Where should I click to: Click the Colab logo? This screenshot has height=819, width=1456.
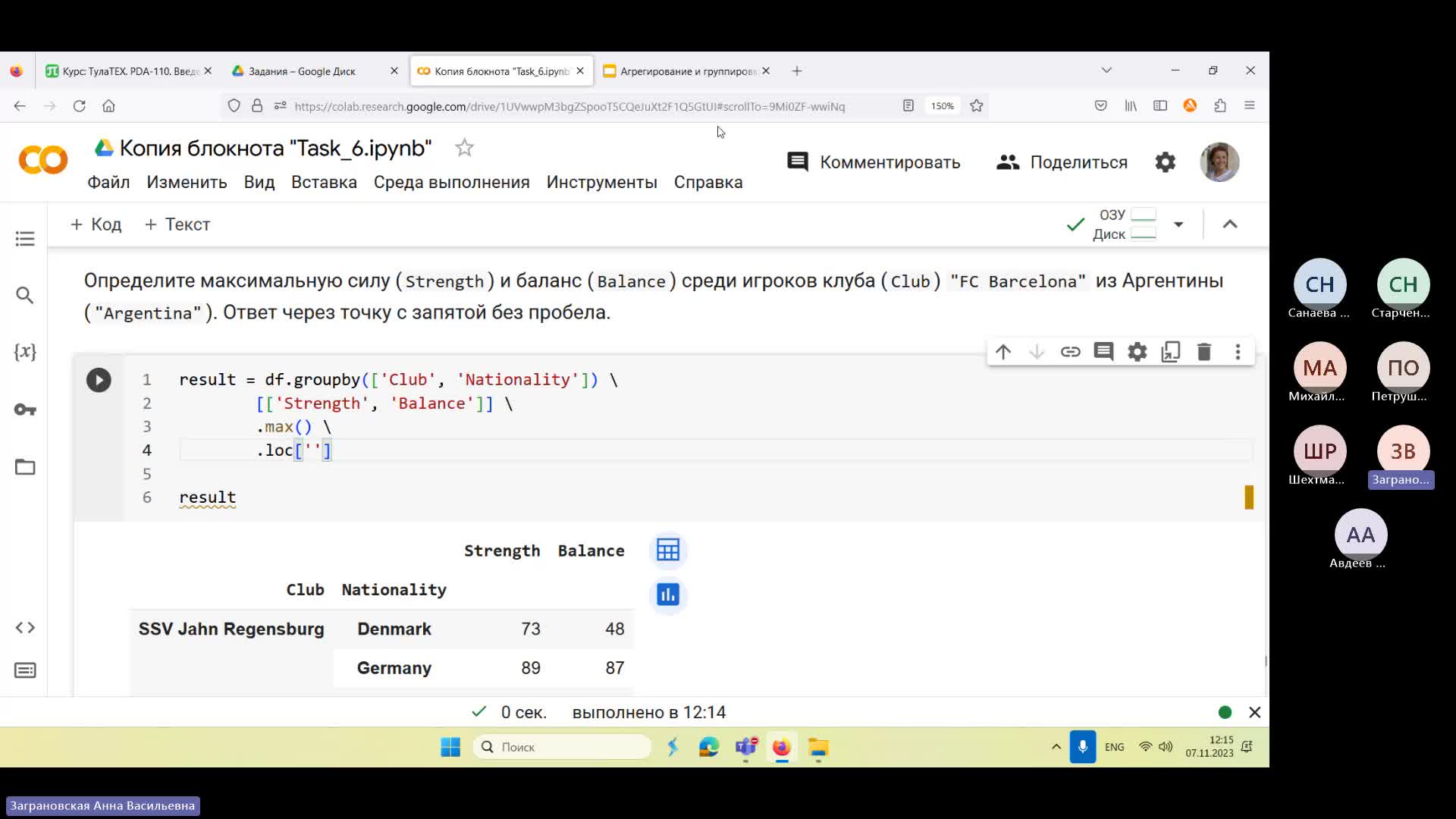click(x=43, y=161)
